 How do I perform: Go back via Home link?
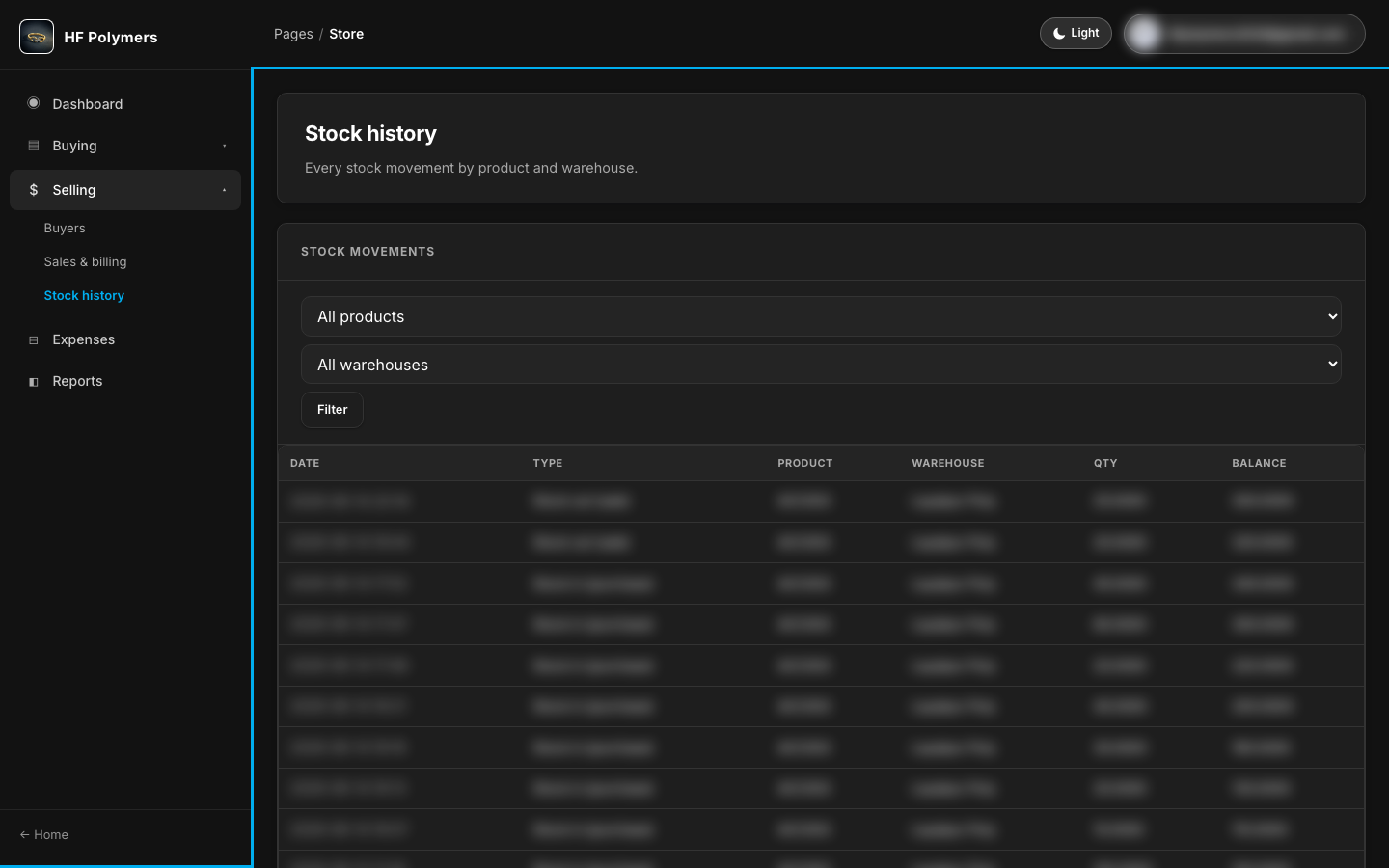click(x=44, y=835)
